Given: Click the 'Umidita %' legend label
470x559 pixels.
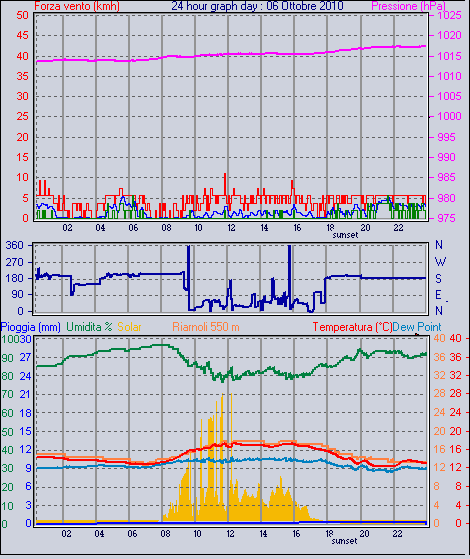Looking at the screenshot, I should tap(89, 327).
